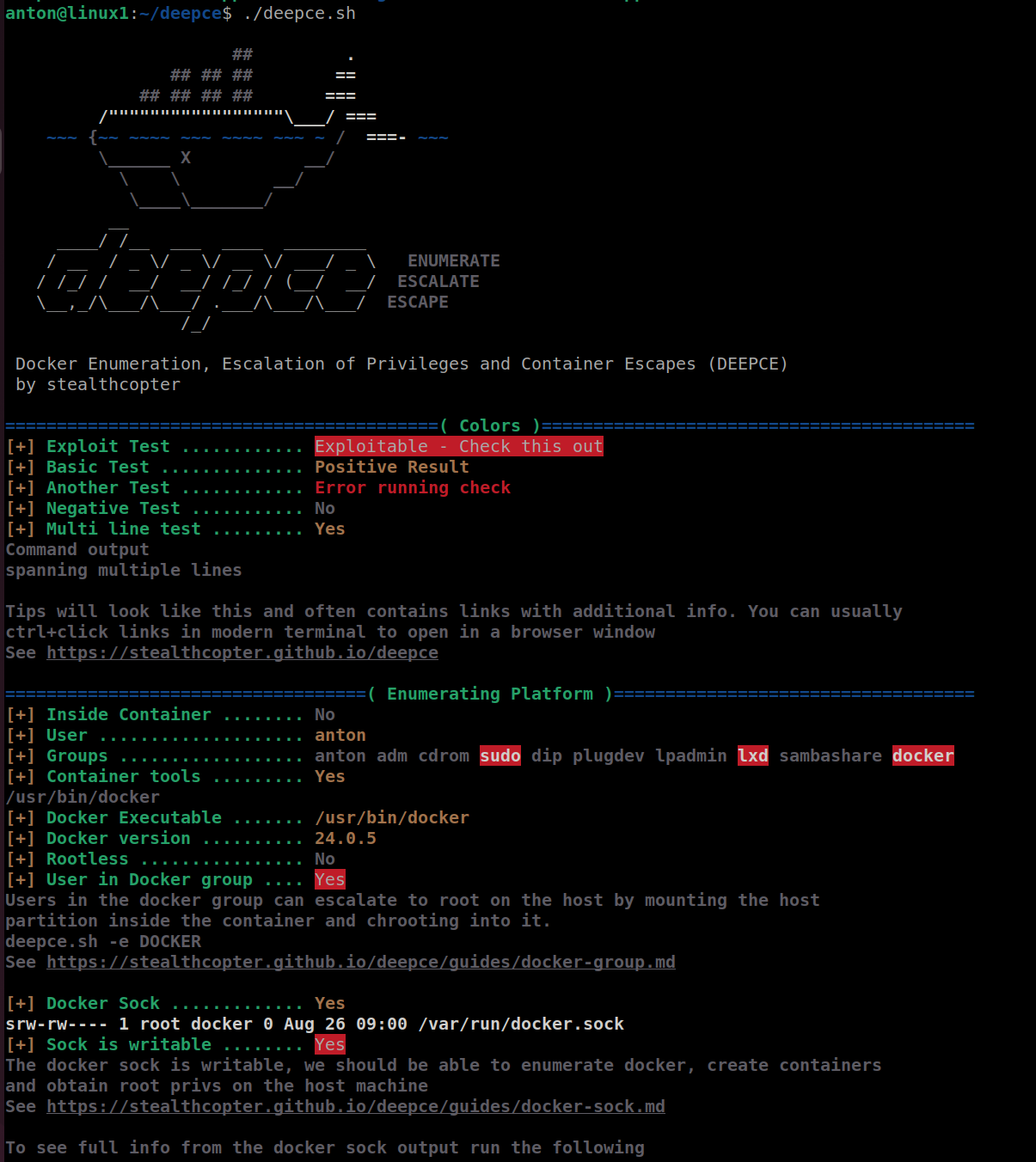Click the '/usr/bin/docker' Docker Executable value
The height and width of the screenshot is (1162, 1036).
coord(392,818)
